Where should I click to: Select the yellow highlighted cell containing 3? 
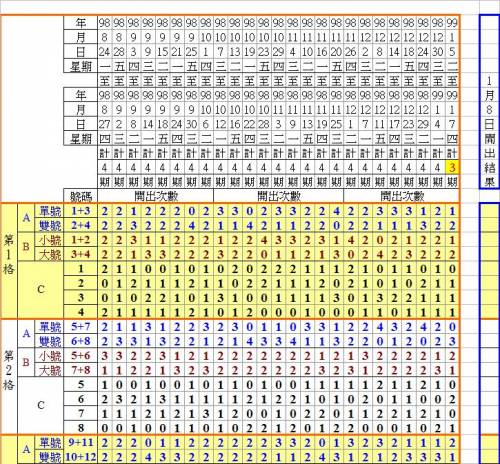(x=452, y=167)
